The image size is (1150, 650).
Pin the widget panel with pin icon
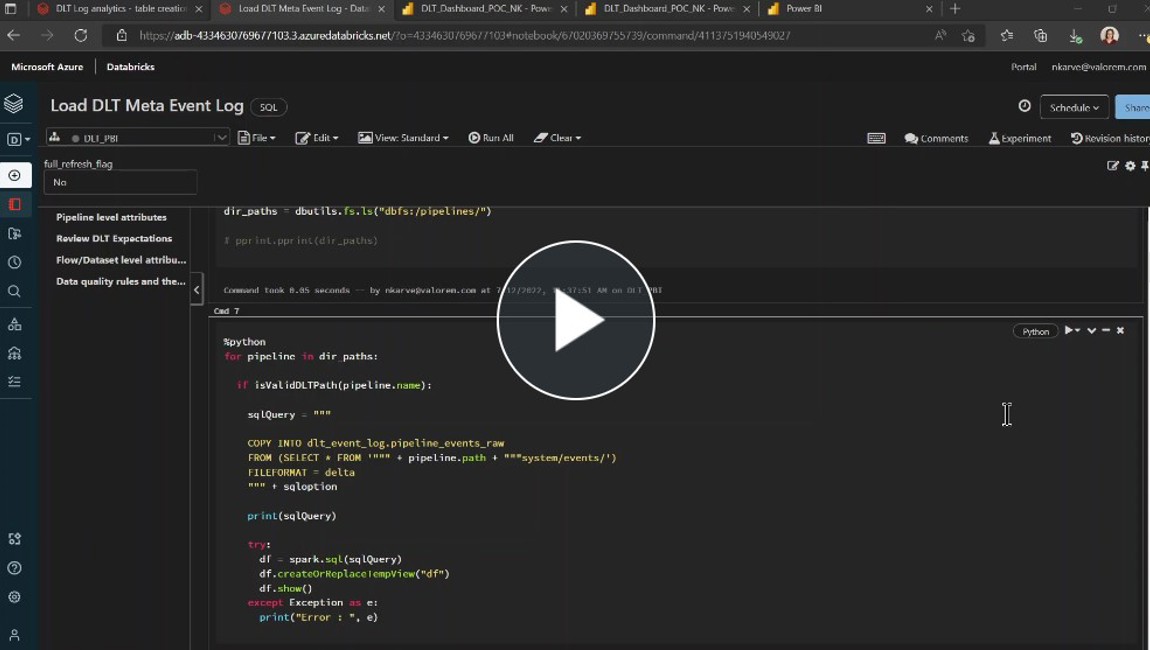(x=1144, y=166)
